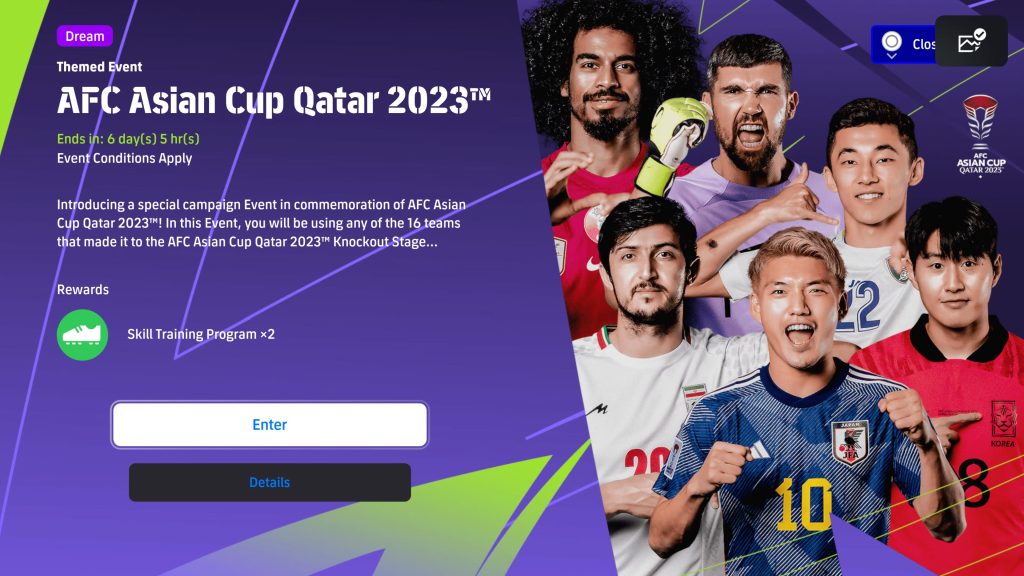This screenshot has height=576, width=1024.
Task: Expand the truncated event description text
Action: tap(261, 223)
